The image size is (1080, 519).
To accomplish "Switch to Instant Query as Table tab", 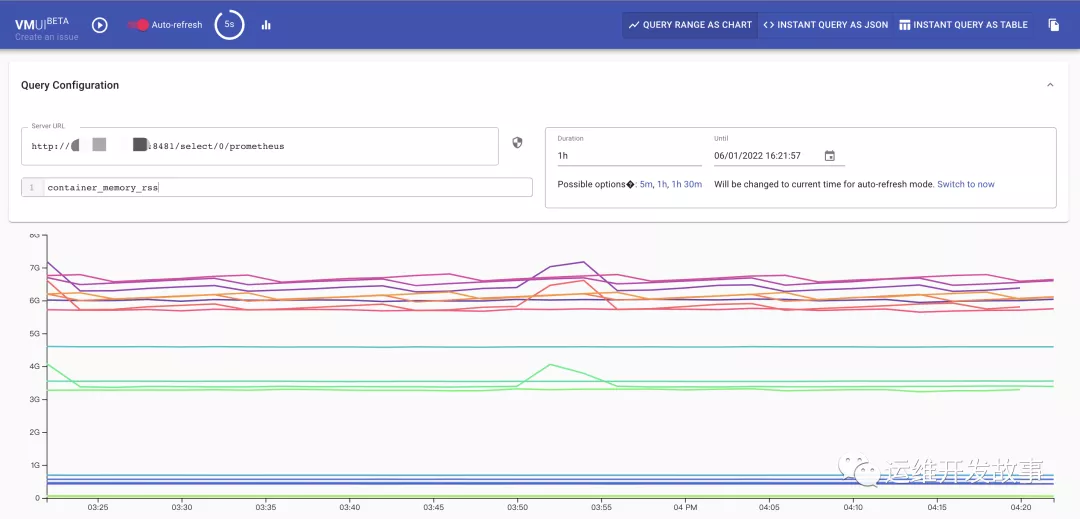I will click(963, 25).
